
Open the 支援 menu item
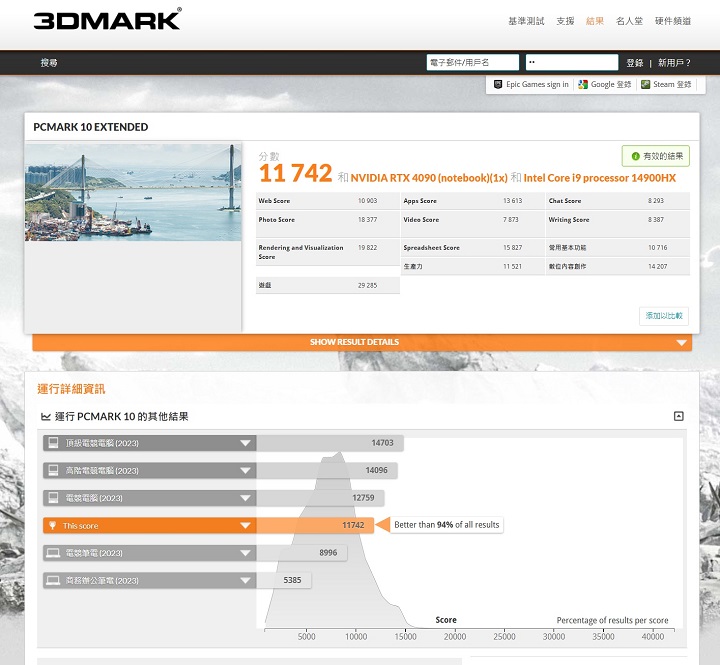pos(565,21)
